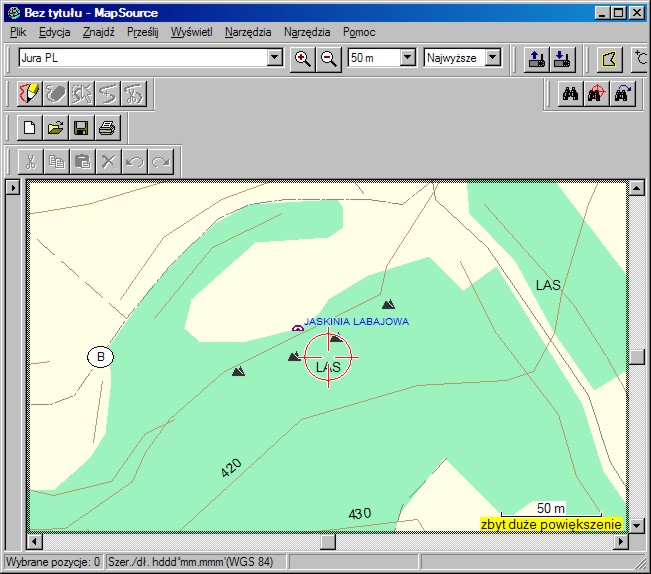Expand the Najwyższe detail level dropdown

pos(492,58)
